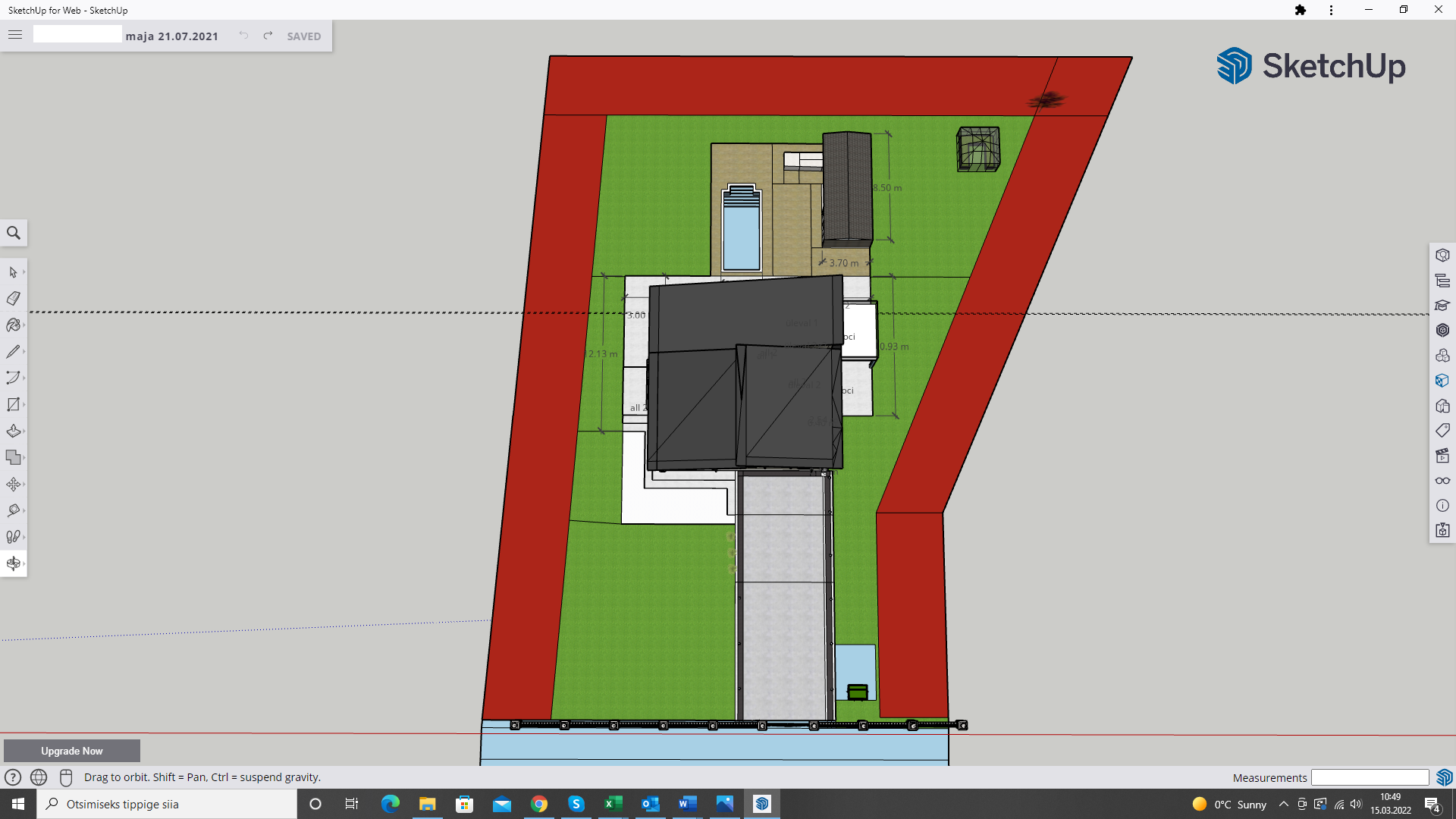Viewport: 1456px width, 819px height.
Task: Open the Tags panel
Action: pyautogui.click(x=1442, y=431)
